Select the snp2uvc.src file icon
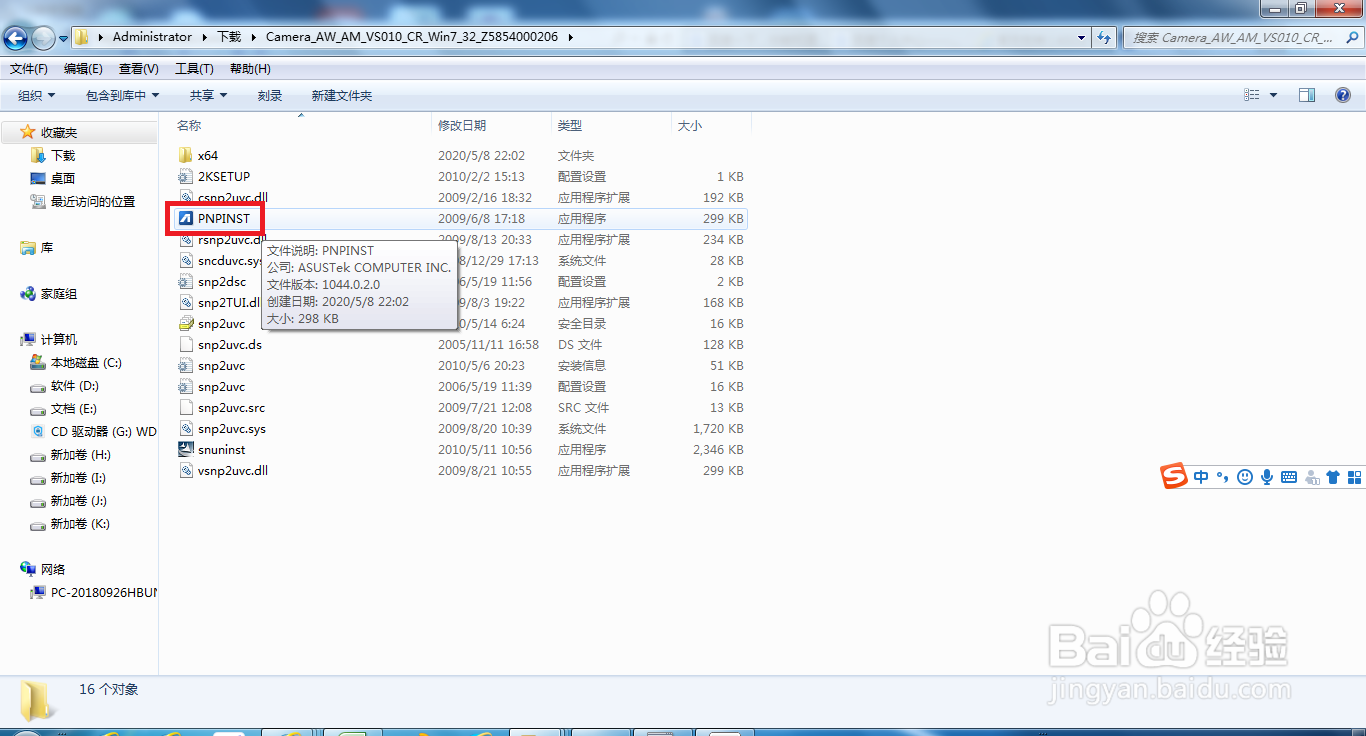 point(185,408)
